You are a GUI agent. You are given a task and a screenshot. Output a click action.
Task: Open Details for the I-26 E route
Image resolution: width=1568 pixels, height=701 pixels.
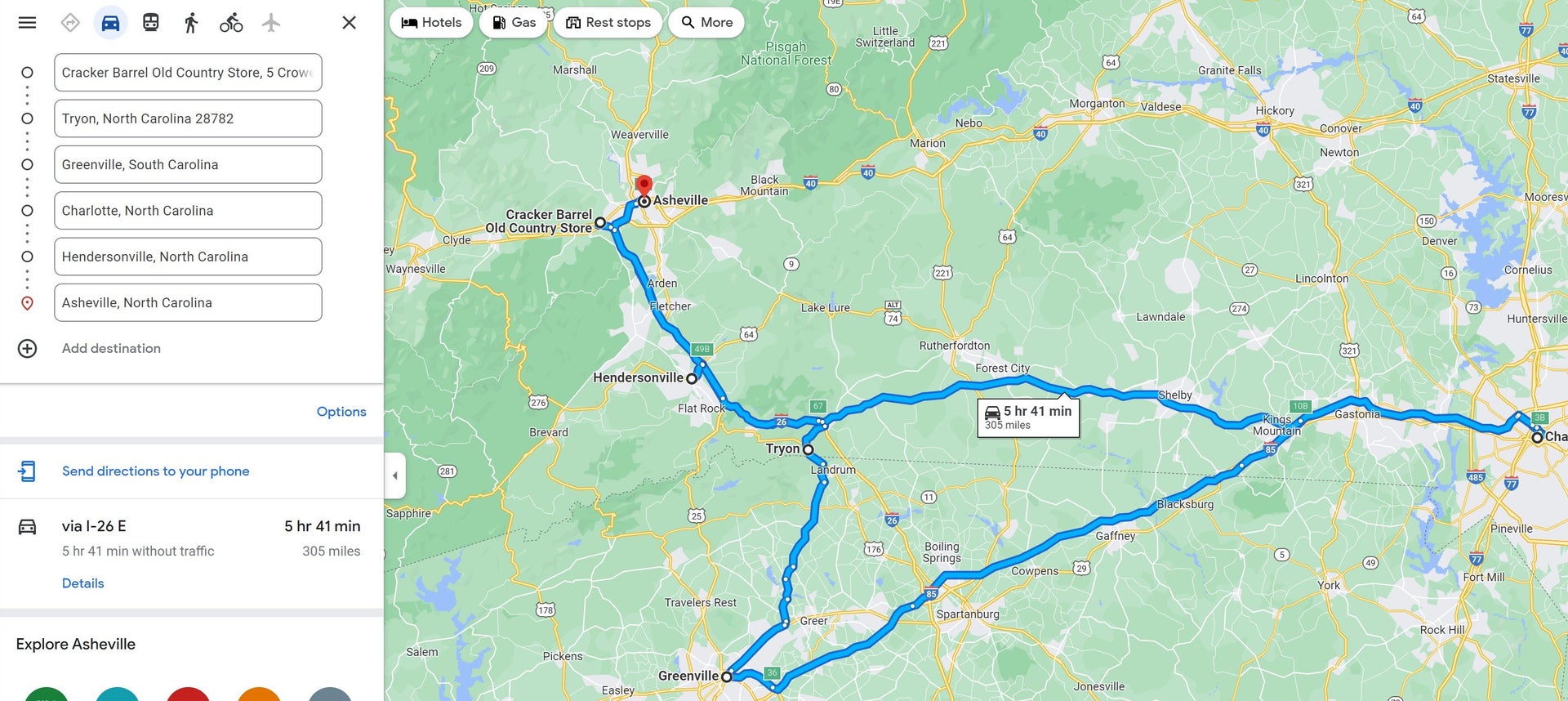(82, 583)
